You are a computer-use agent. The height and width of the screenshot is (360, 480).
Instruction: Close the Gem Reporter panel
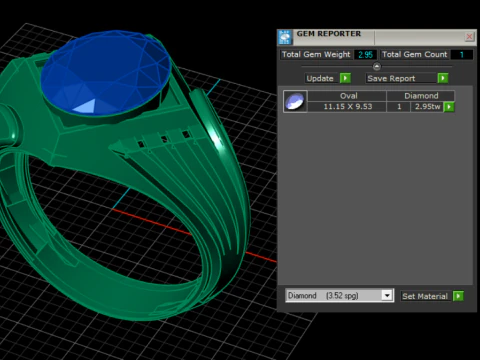pyautogui.click(x=469, y=36)
